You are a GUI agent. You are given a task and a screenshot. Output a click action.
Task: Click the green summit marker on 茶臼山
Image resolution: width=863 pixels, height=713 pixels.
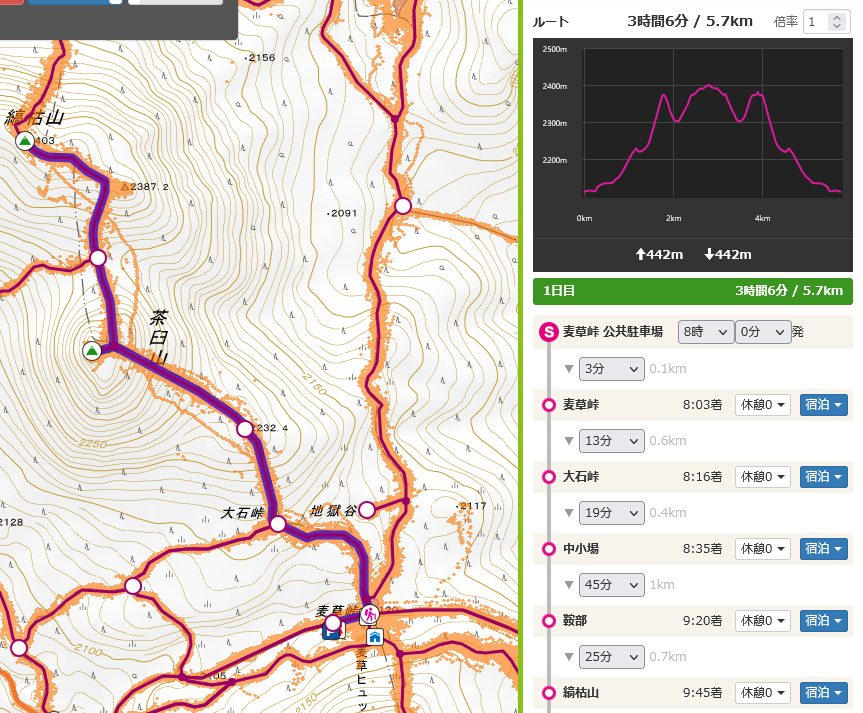(92, 352)
